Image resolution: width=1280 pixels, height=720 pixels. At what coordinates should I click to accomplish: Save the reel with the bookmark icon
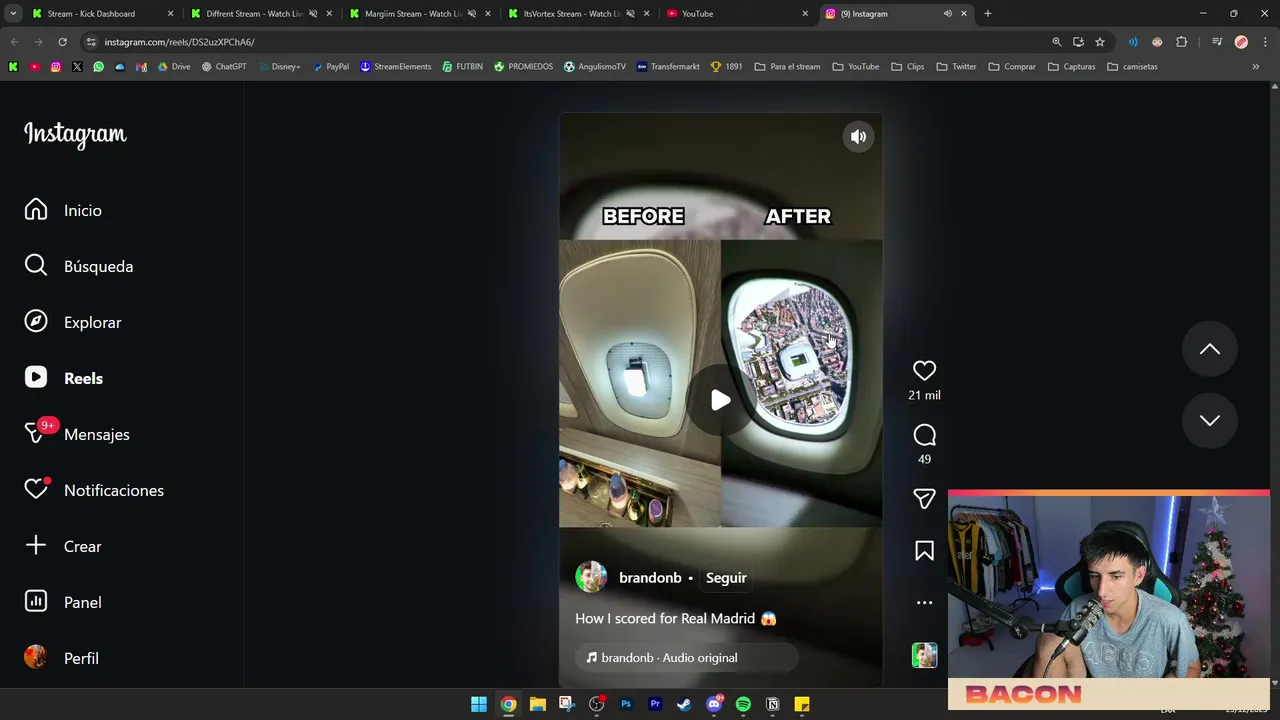924,551
